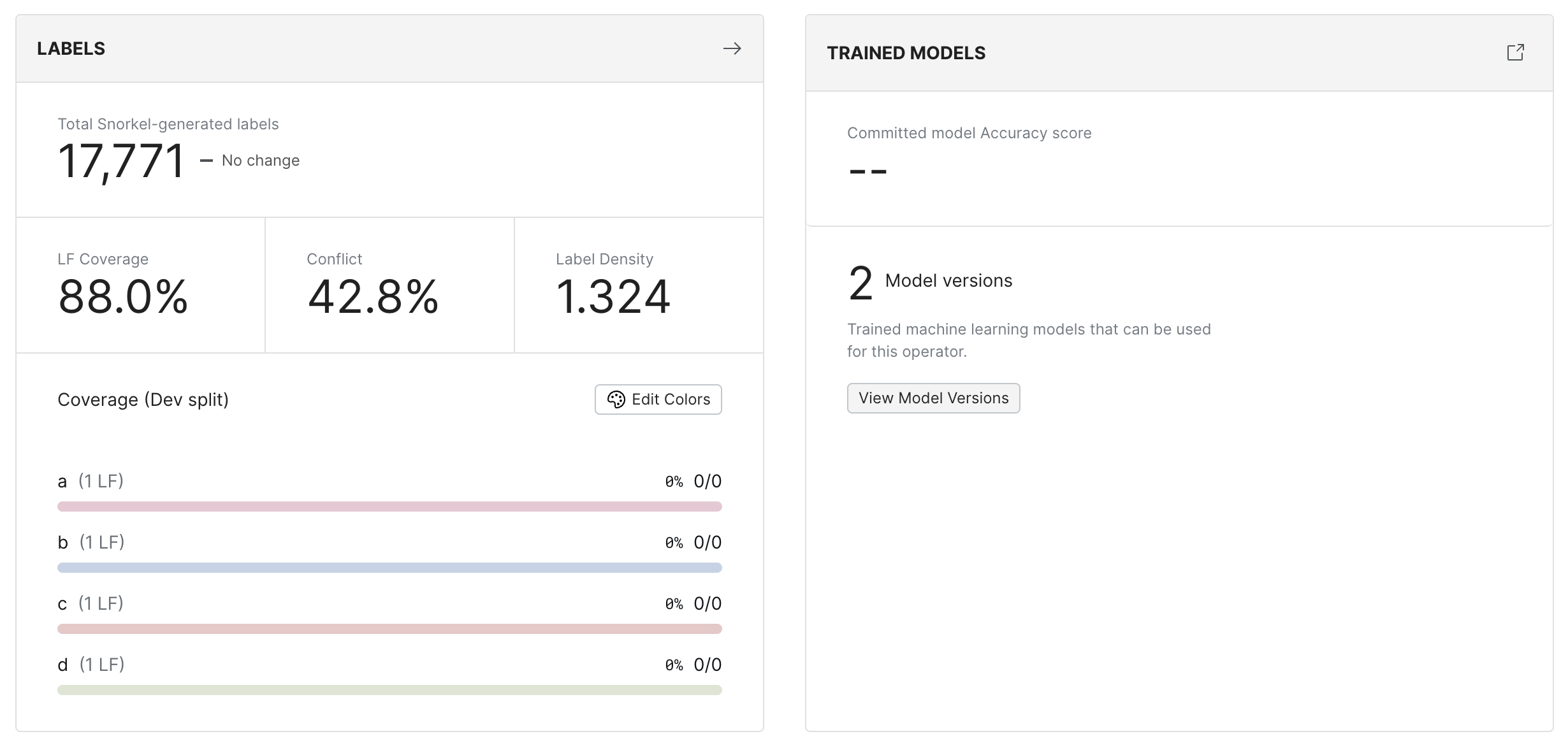Click the Label Density caption

[x=604, y=259]
